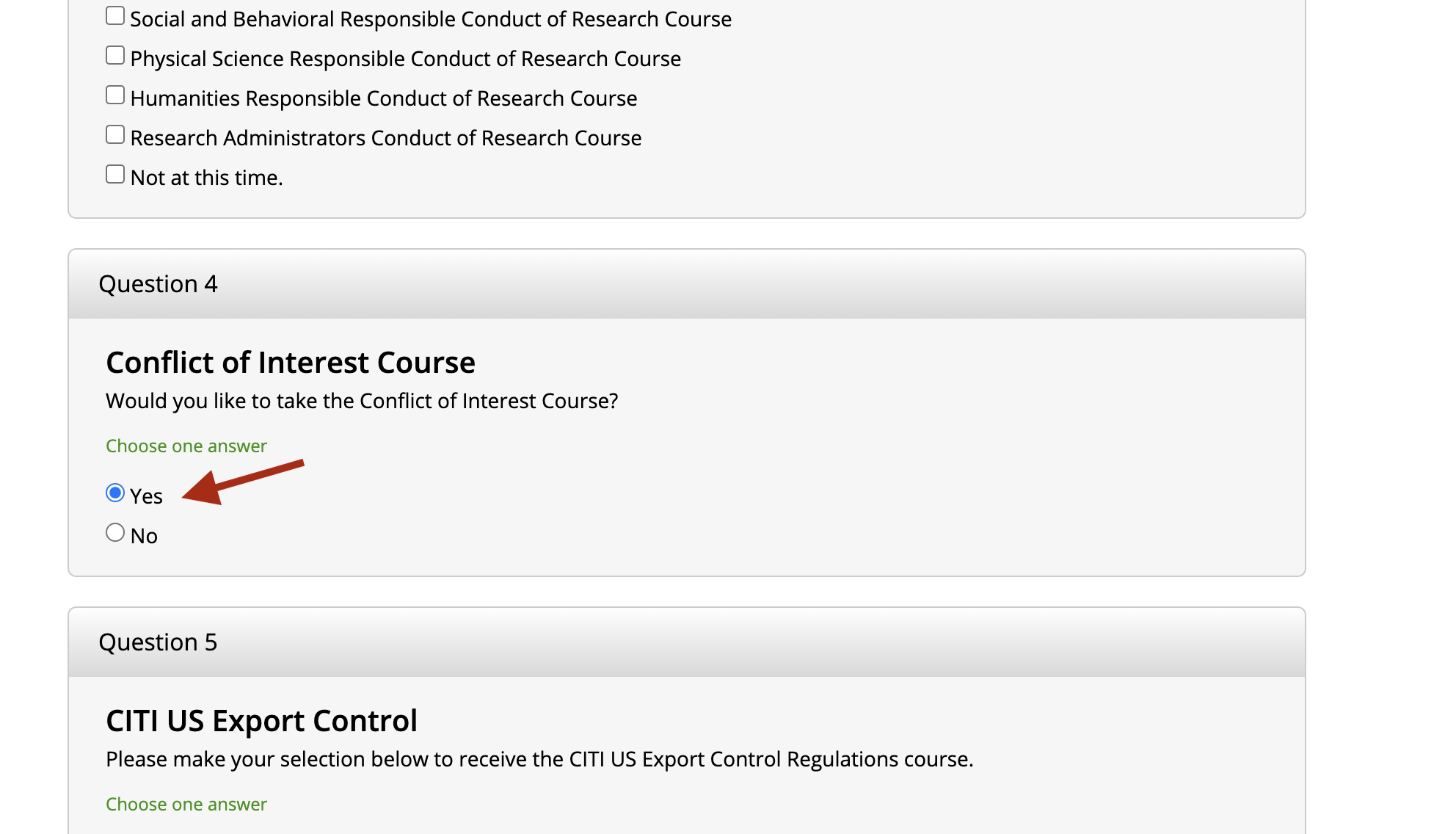The width and height of the screenshot is (1456, 834).
Task: Click the 'Research Administrators Conduct of Research Course' label
Action: [385, 138]
